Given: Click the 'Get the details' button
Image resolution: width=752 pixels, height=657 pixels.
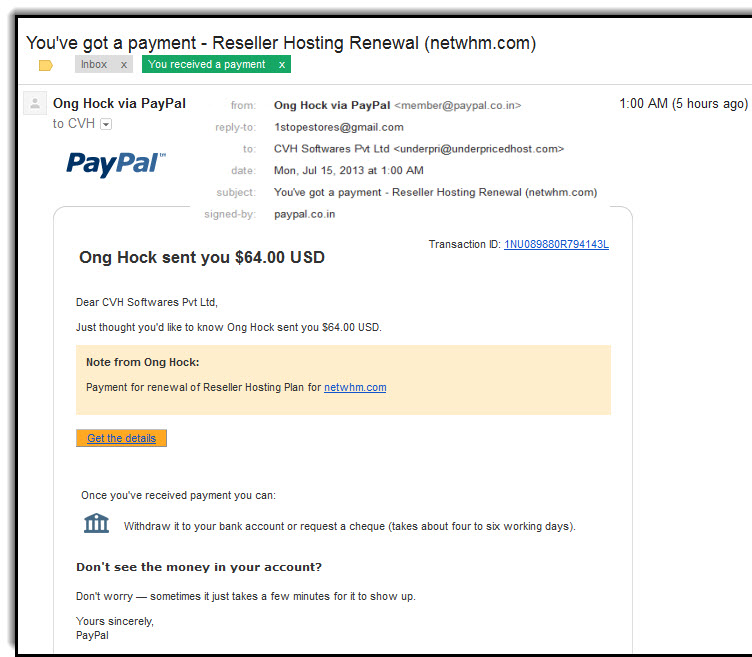Looking at the screenshot, I should [x=121, y=438].
